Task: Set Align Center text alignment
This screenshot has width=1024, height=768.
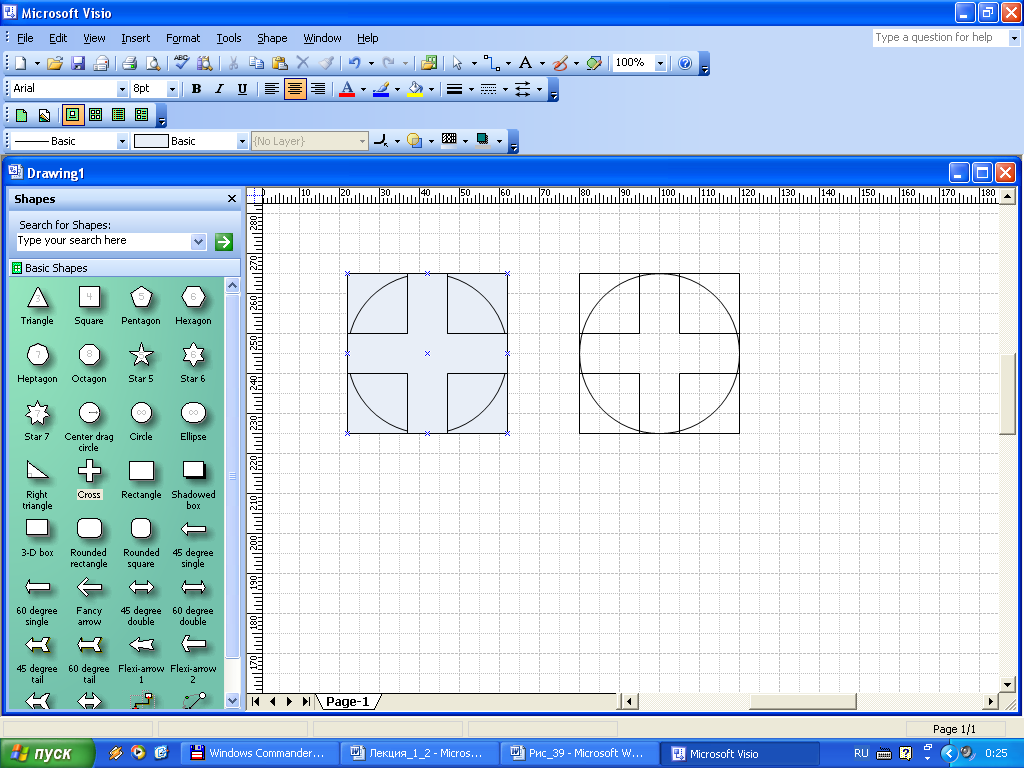Action: click(x=295, y=89)
